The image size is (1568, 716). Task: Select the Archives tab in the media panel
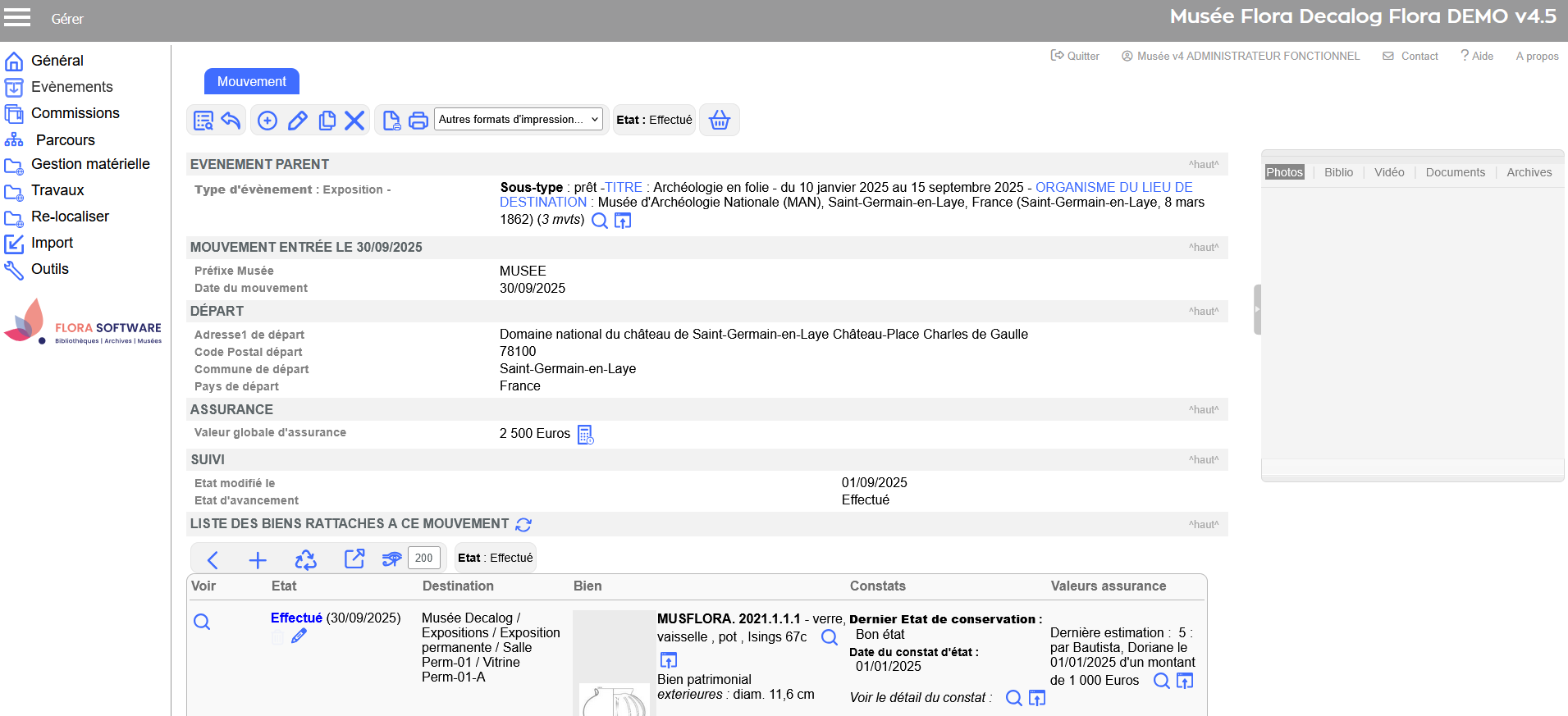1529,172
